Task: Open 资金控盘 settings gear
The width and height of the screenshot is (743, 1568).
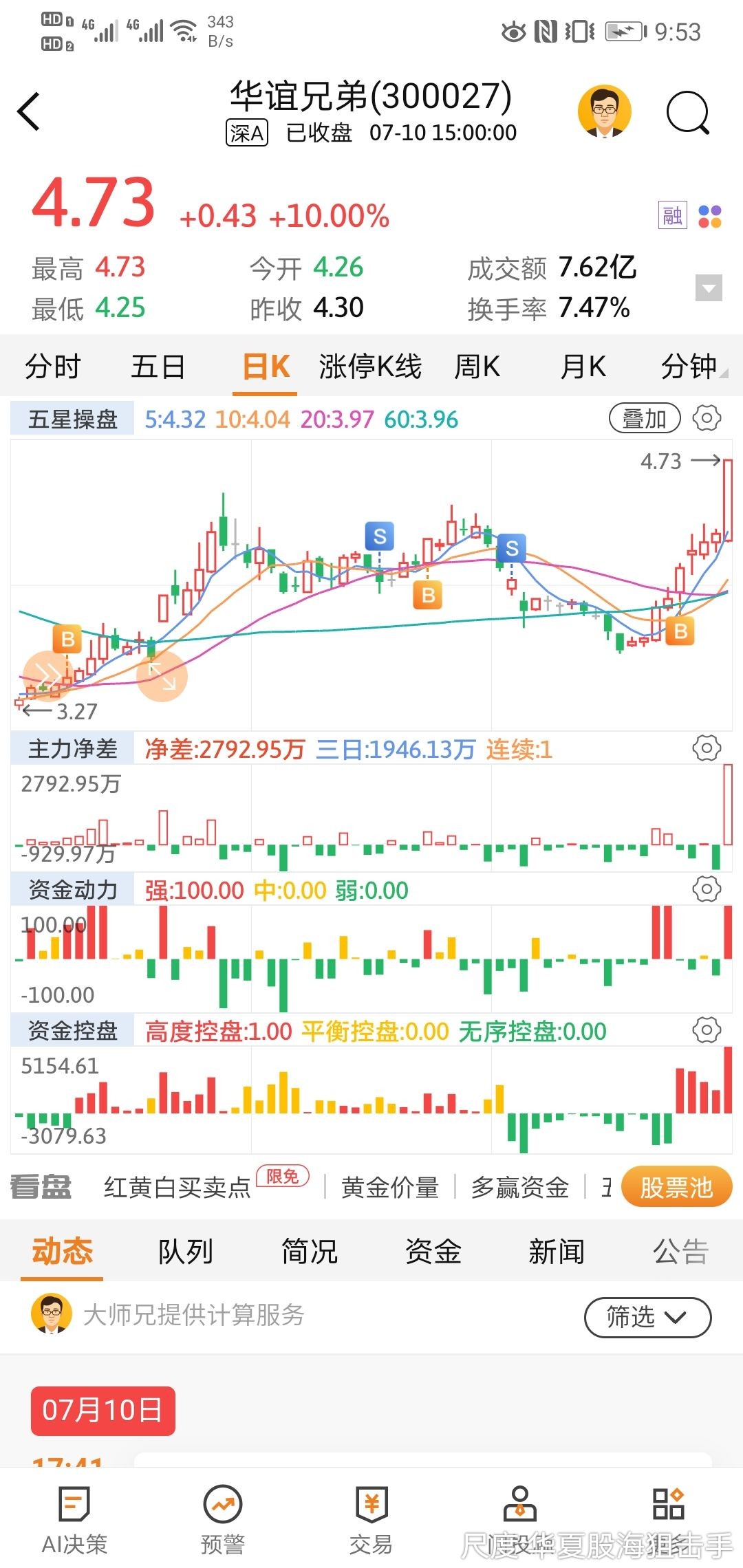Action: (x=707, y=1030)
